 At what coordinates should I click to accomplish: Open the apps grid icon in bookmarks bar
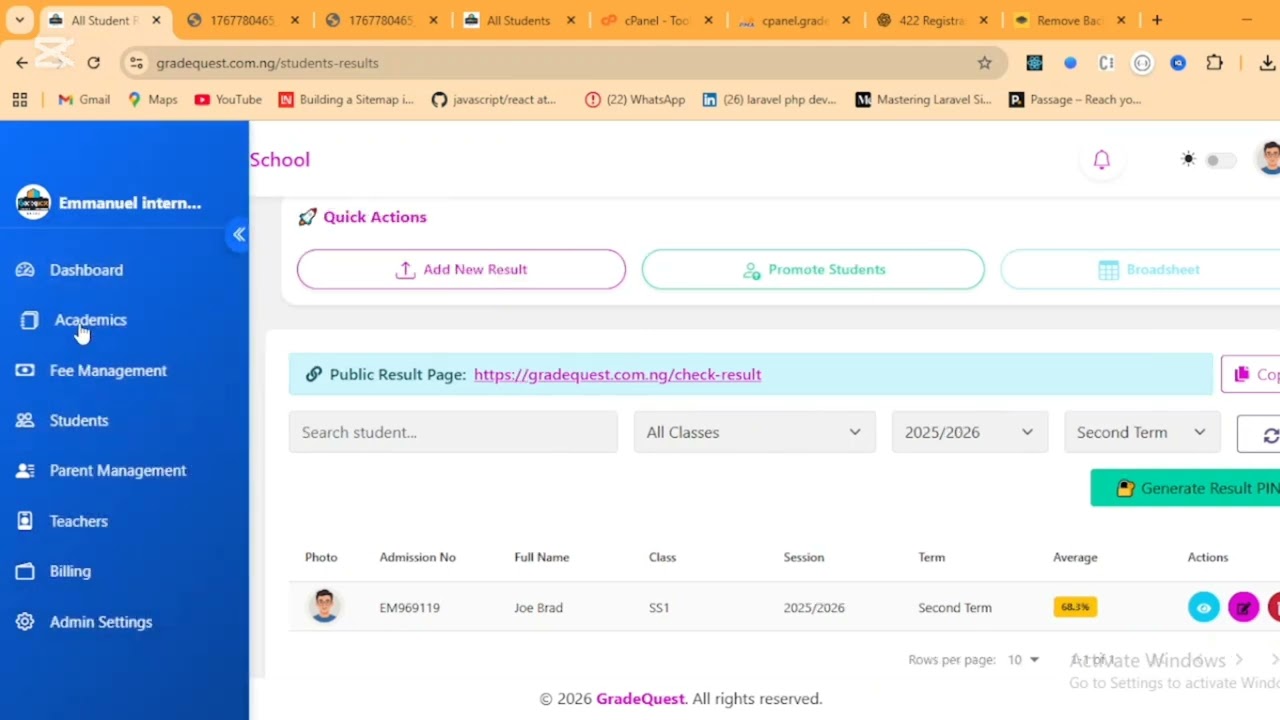click(19, 99)
